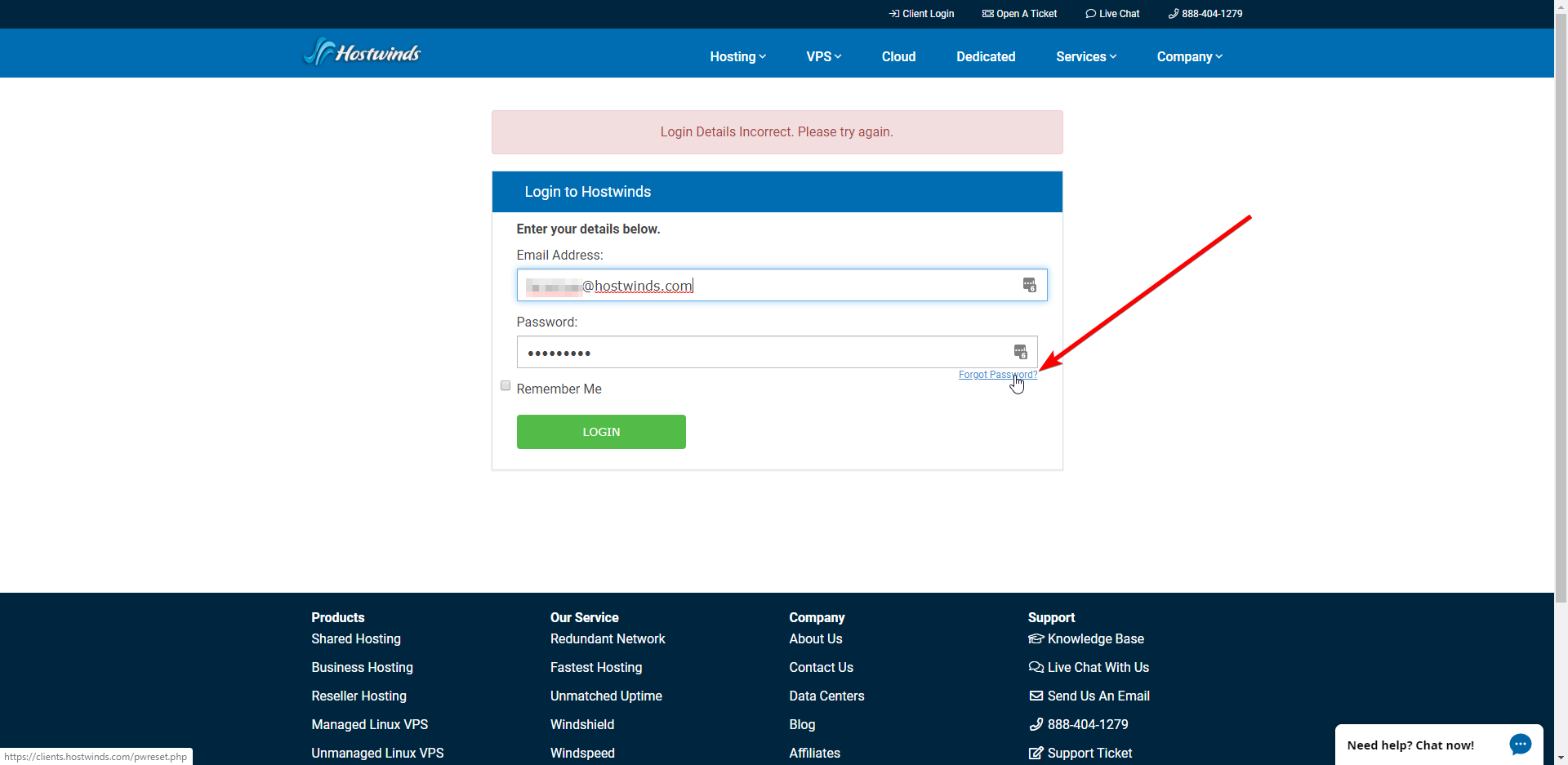Open the Cloud menu item
This screenshot has width=1568, height=765.
pyautogui.click(x=898, y=56)
